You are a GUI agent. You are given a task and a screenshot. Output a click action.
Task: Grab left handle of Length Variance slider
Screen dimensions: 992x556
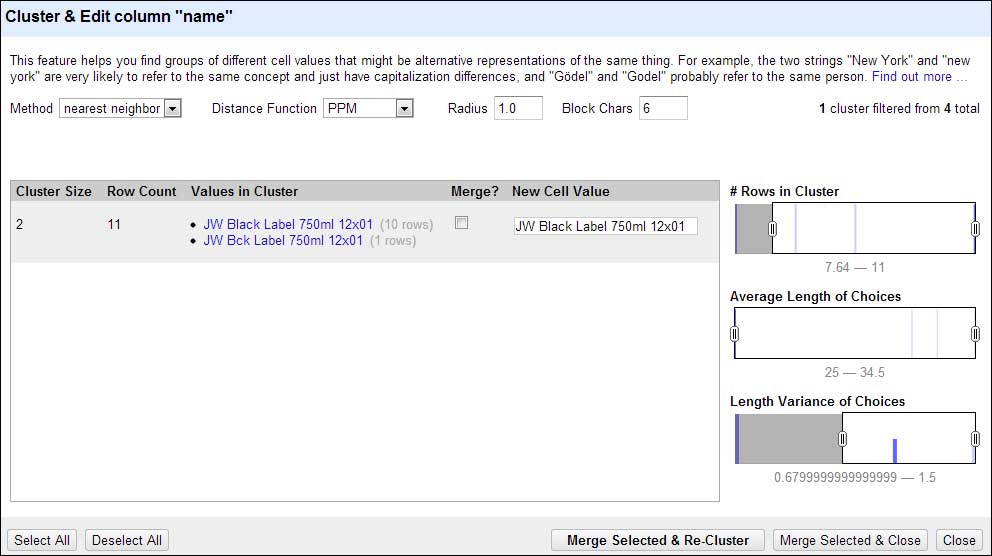[x=843, y=439]
